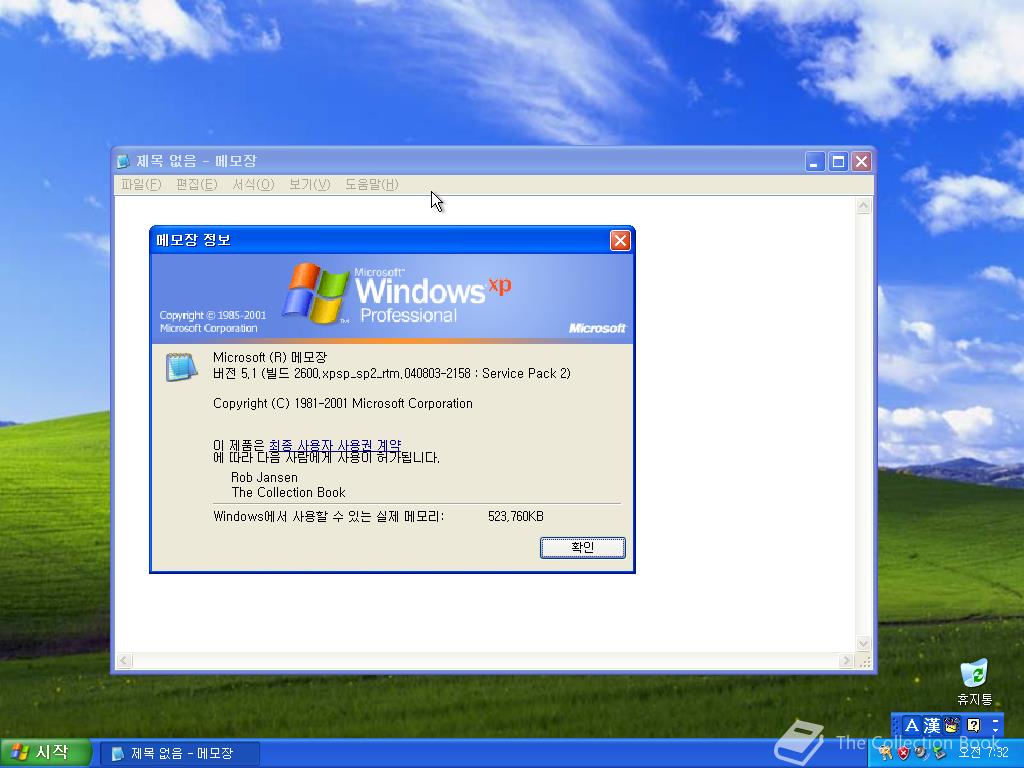Close the Notepad window

(x=861, y=161)
